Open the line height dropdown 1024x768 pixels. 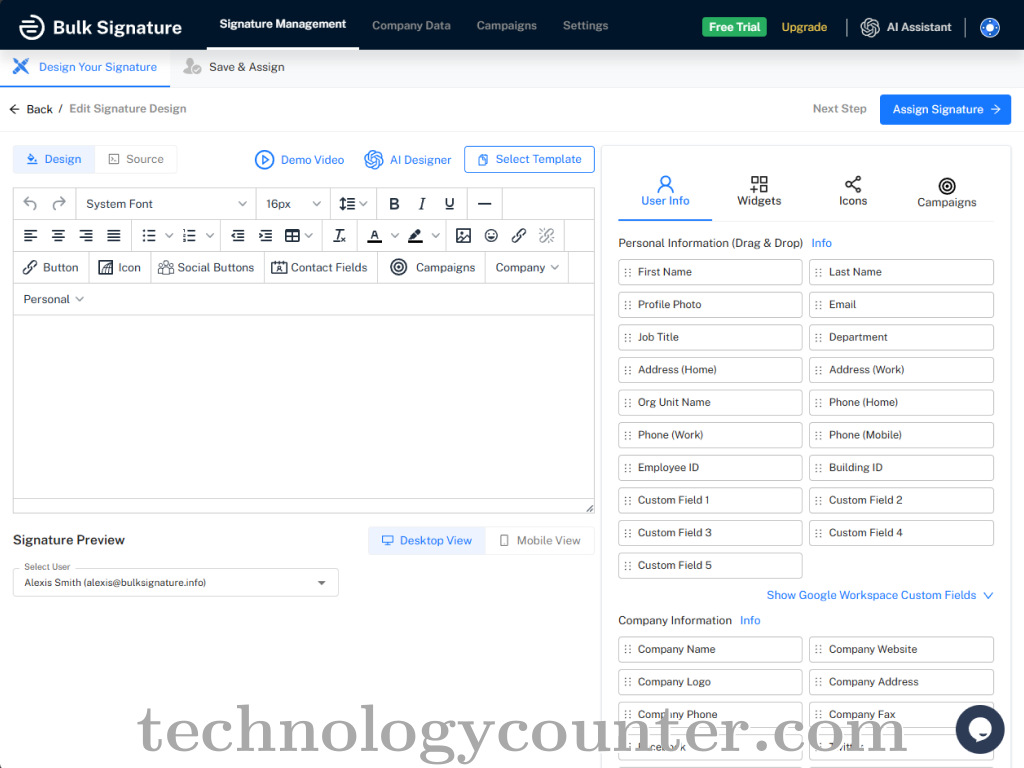pyautogui.click(x=353, y=204)
